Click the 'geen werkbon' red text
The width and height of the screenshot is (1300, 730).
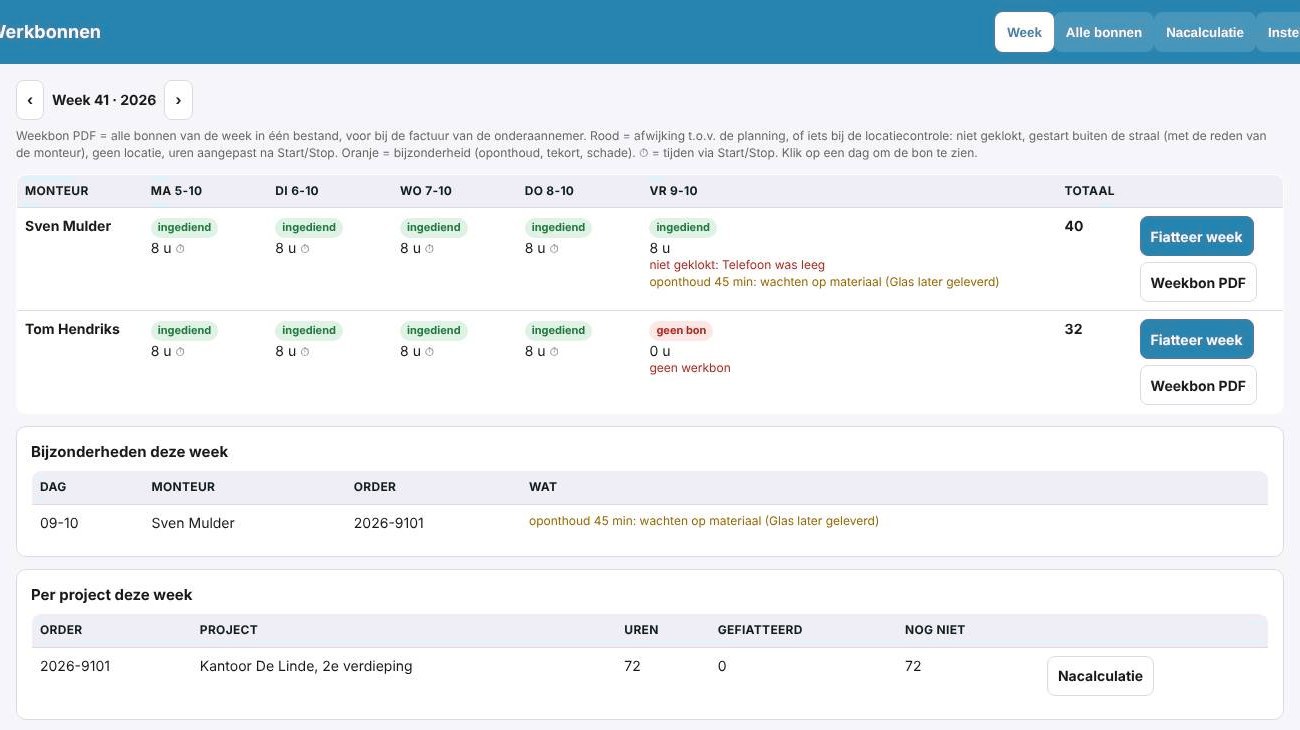(x=690, y=368)
